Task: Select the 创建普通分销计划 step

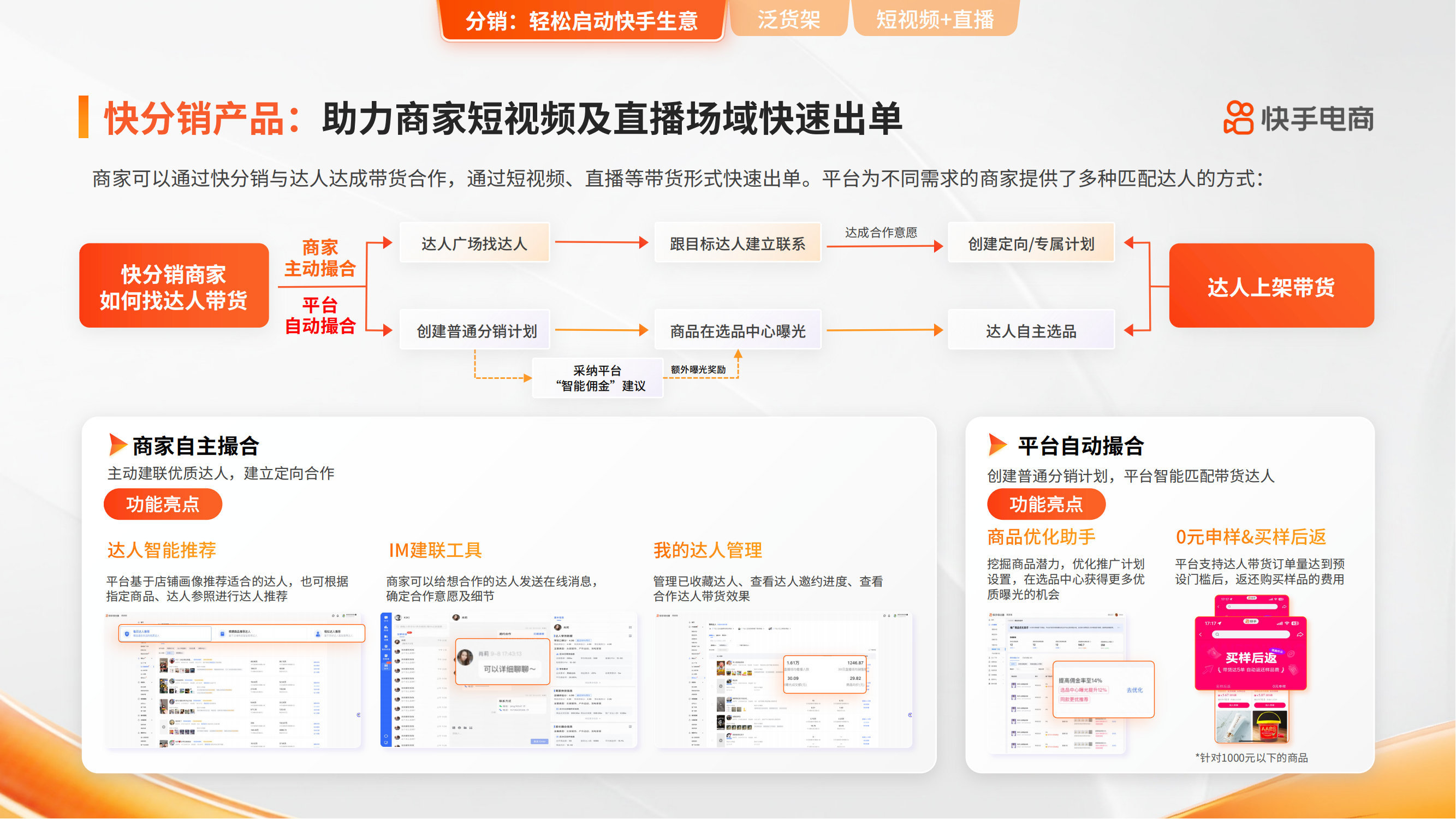Action: pos(475,330)
